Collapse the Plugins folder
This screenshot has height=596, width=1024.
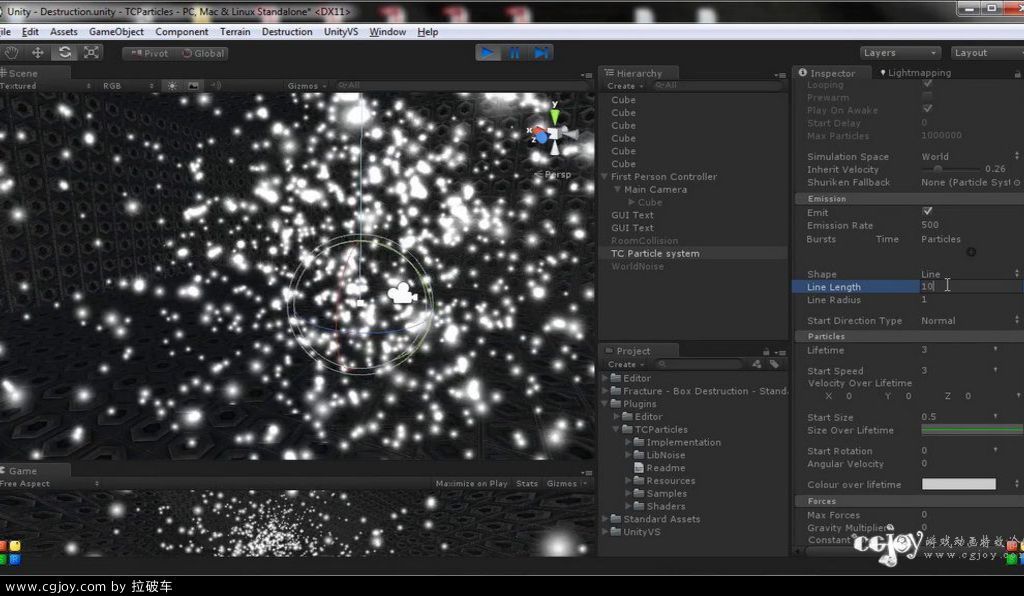(604, 404)
